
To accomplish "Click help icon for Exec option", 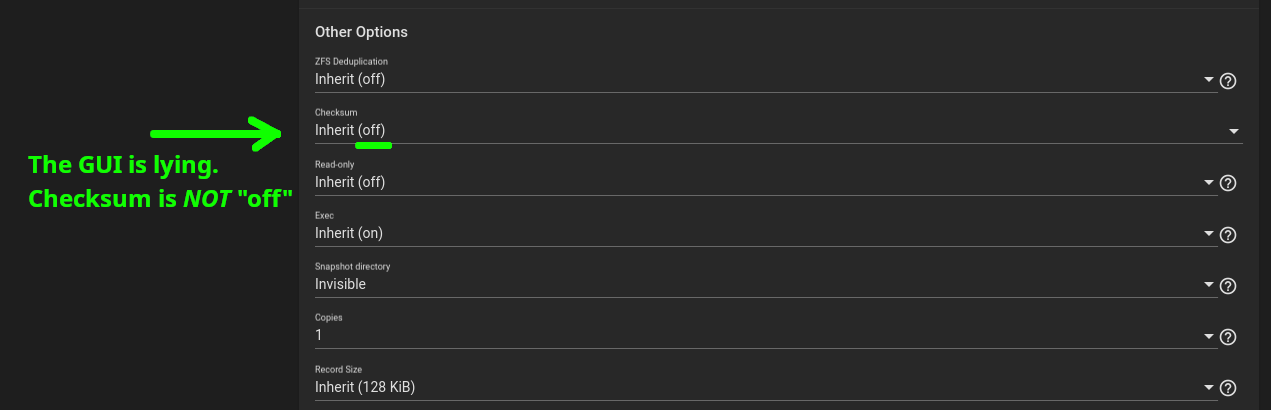I will click(x=1229, y=235).
